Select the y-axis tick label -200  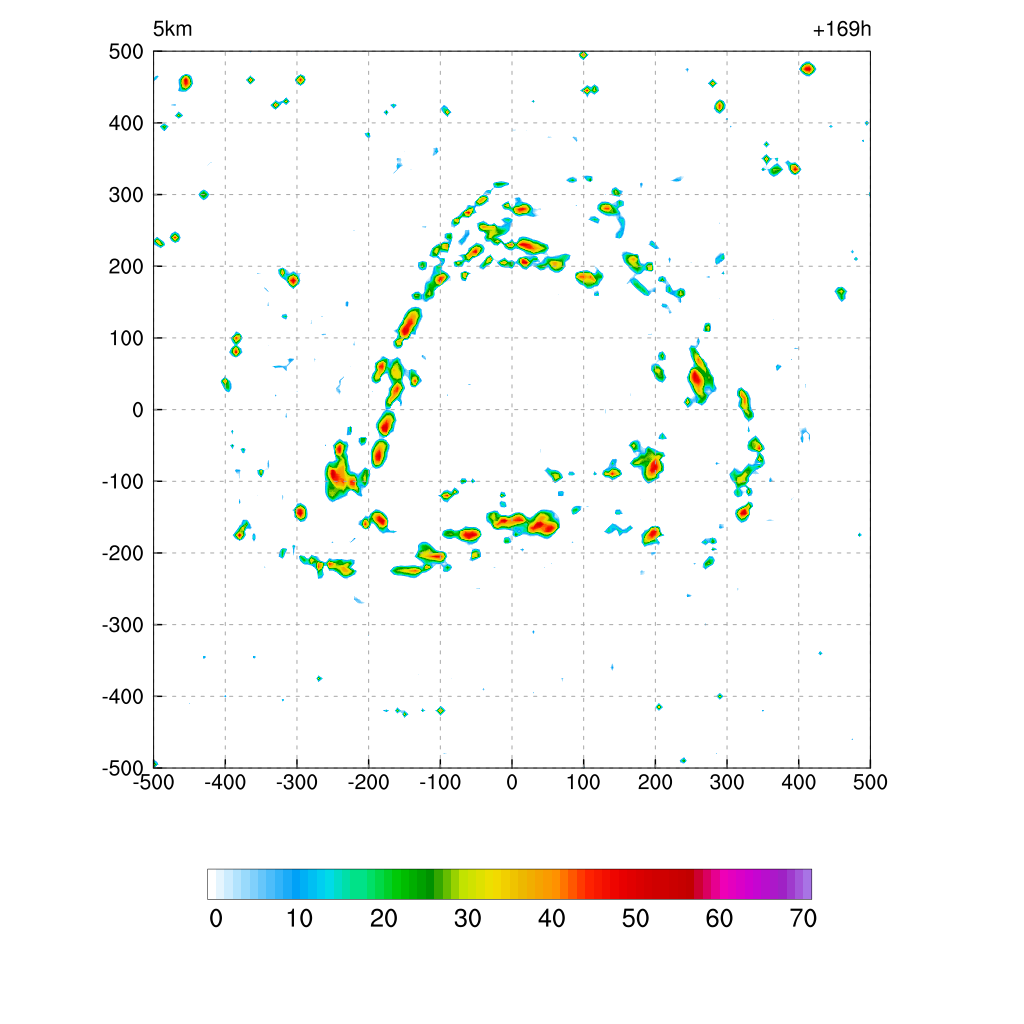click(x=123, y=553)
